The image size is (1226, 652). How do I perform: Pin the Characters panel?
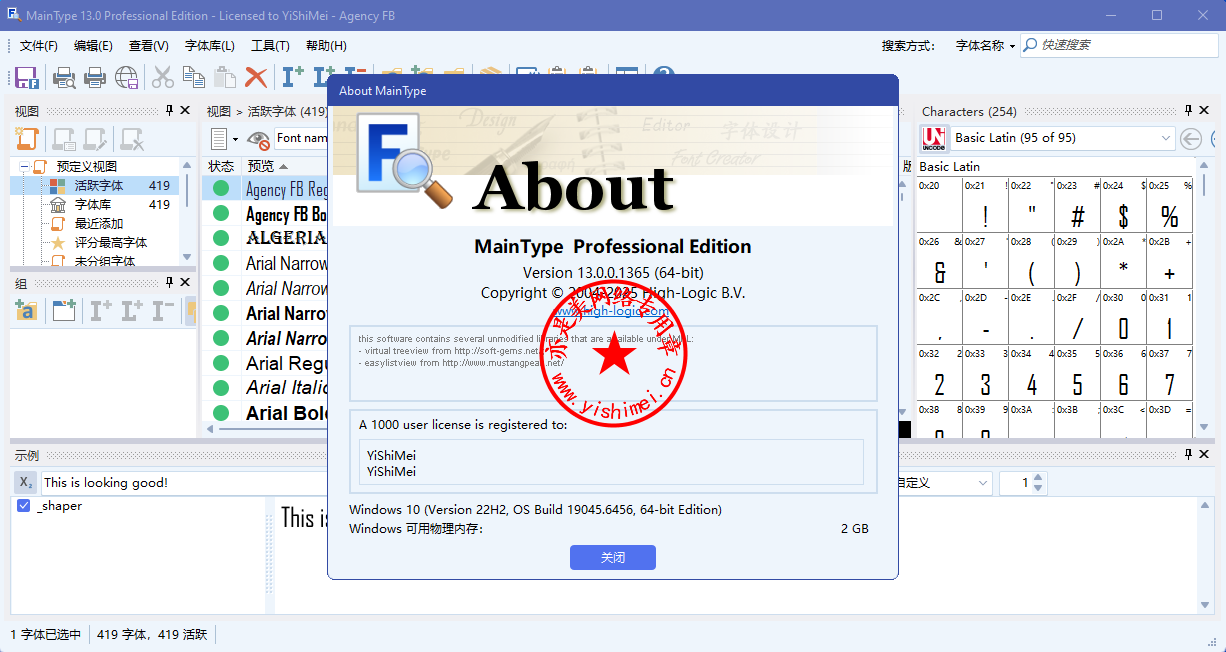pyautogui.click(x=1188, y=111)
